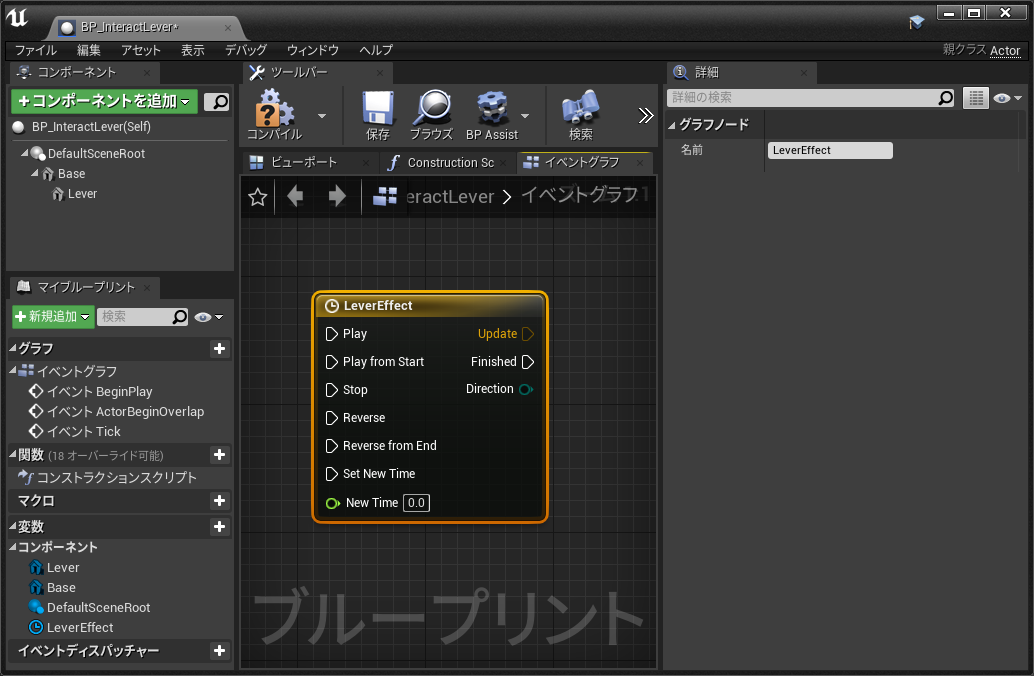Click the LeverEffect name field in Details

[x=830, y=150]
